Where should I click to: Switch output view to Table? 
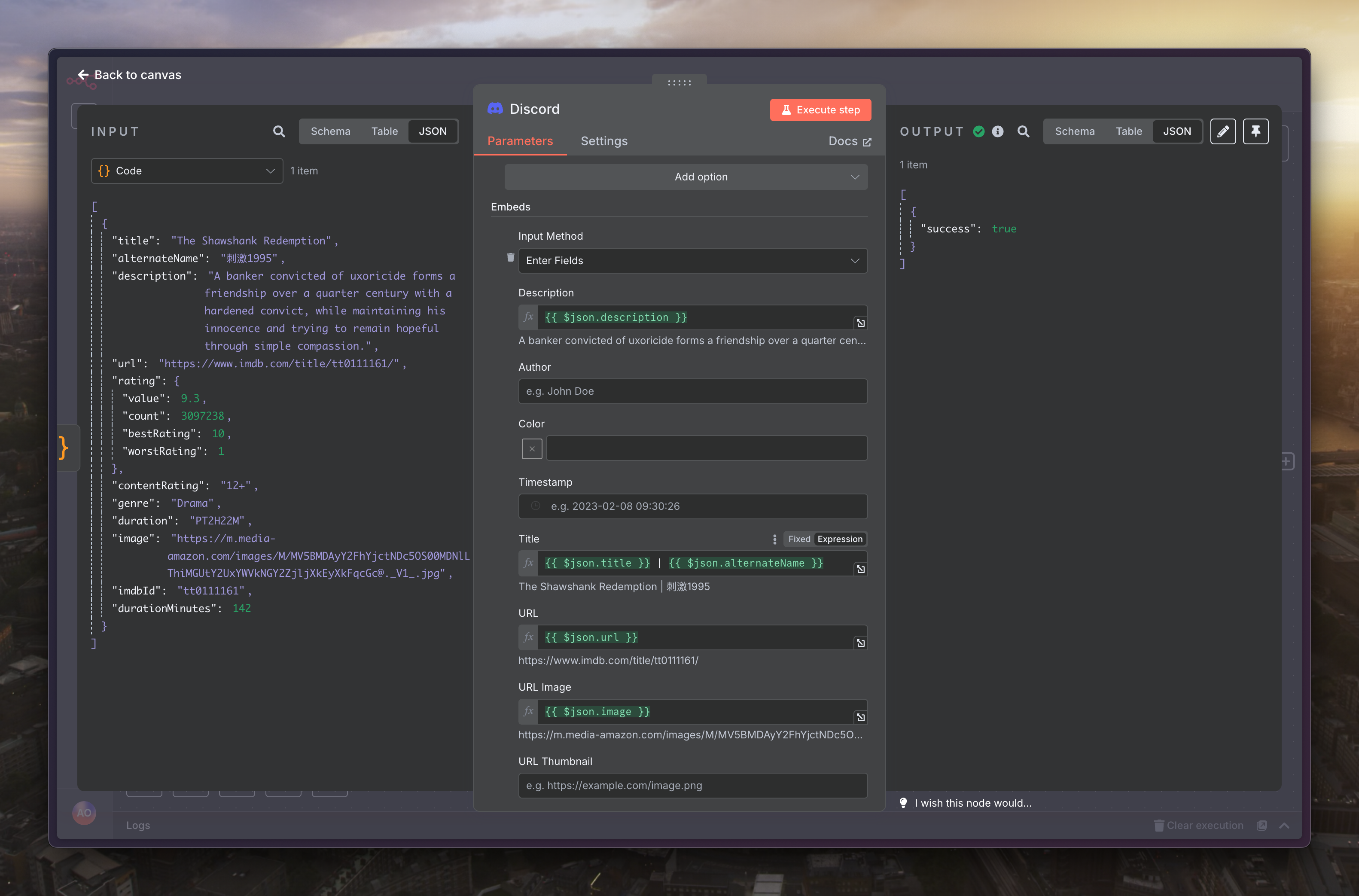coord(1128,131)
